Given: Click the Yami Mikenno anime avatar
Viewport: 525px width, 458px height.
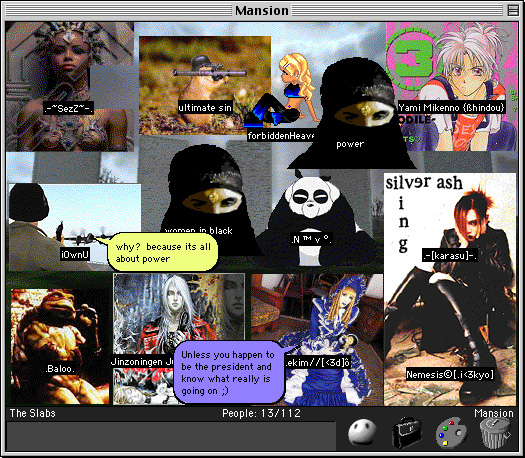Looking at the screenshot, I should coord(451,87).
